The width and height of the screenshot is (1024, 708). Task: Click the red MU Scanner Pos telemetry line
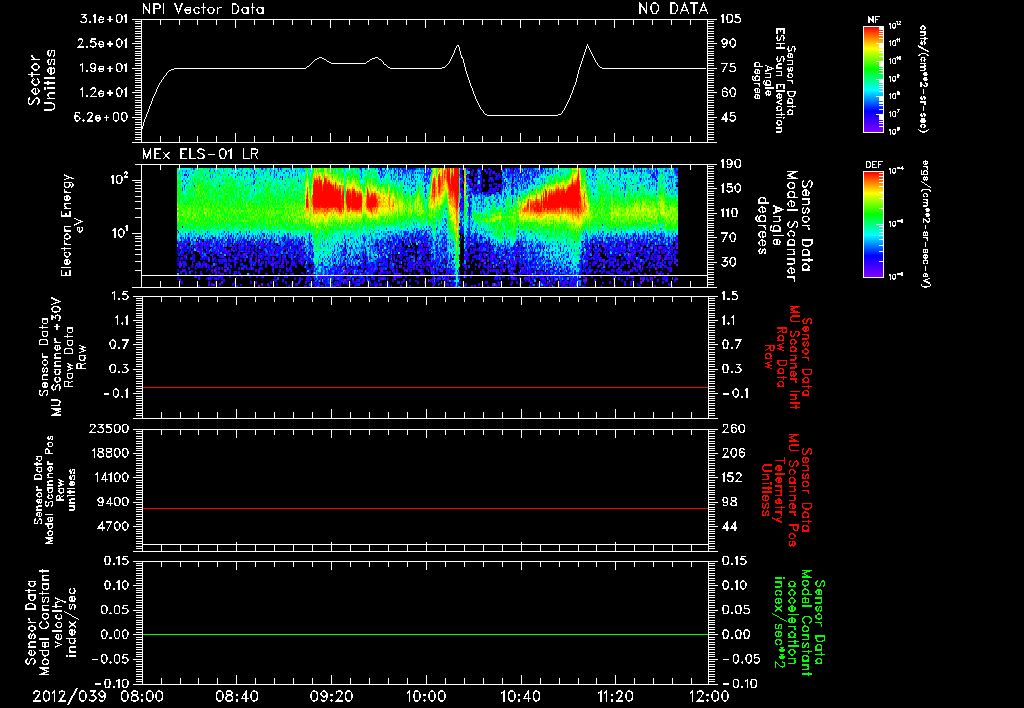click(424, 508)
